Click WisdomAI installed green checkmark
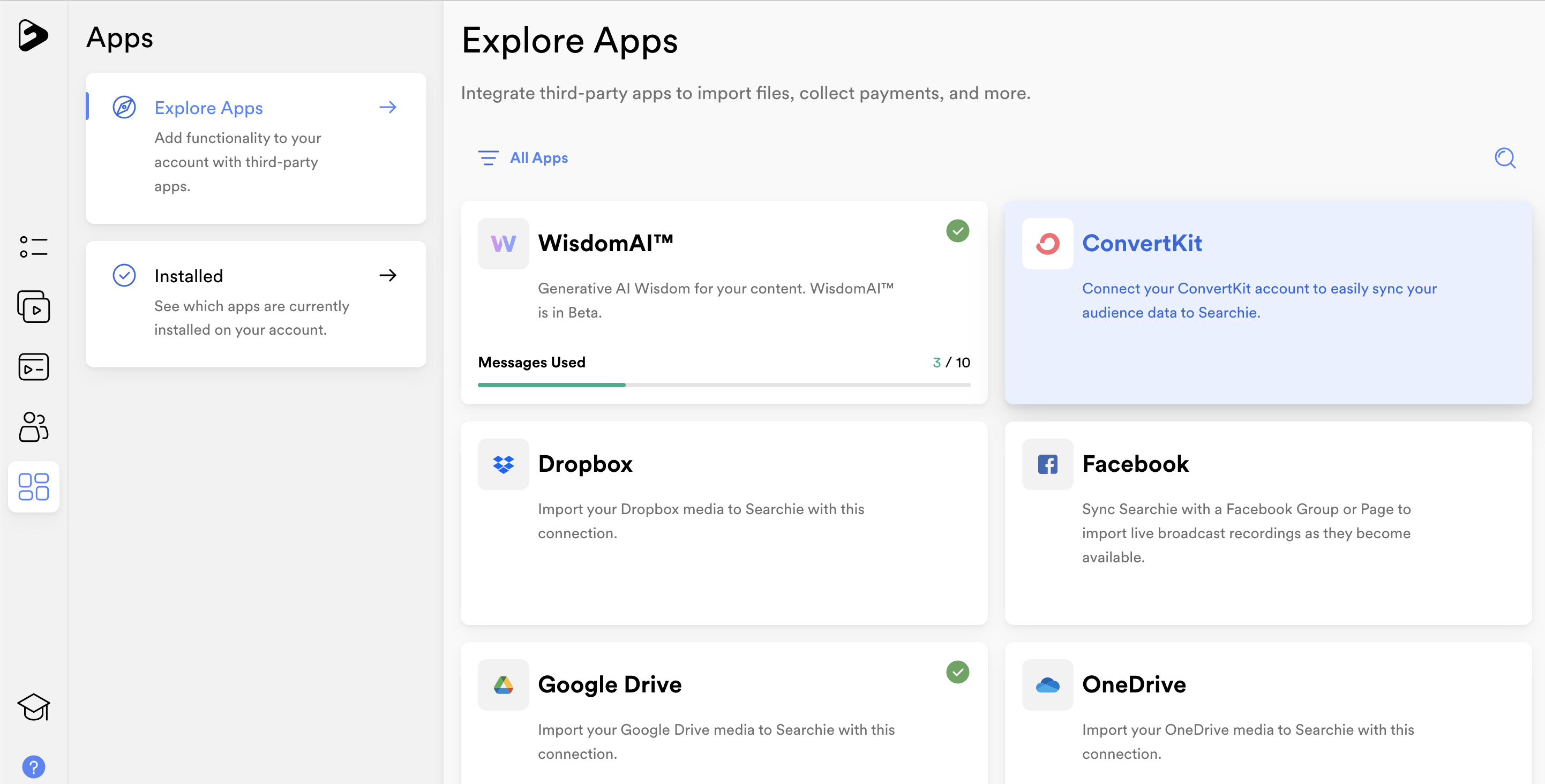 [958, 231]
